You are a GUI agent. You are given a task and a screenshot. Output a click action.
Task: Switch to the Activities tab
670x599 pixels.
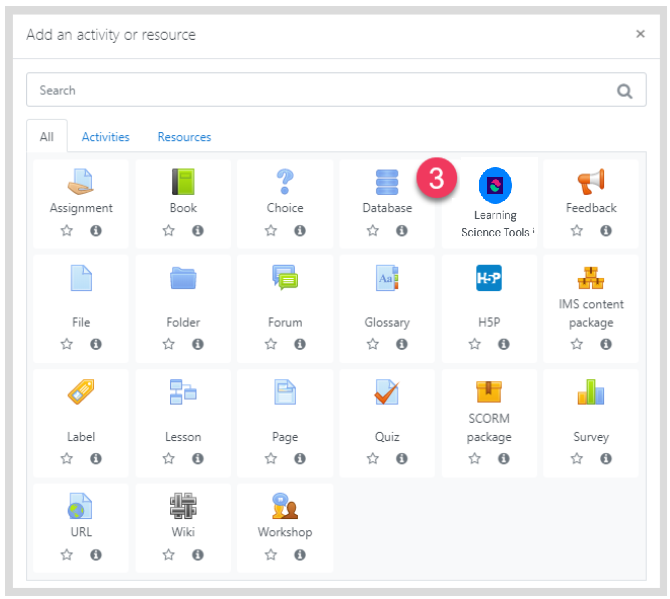[x=106, y=137]
